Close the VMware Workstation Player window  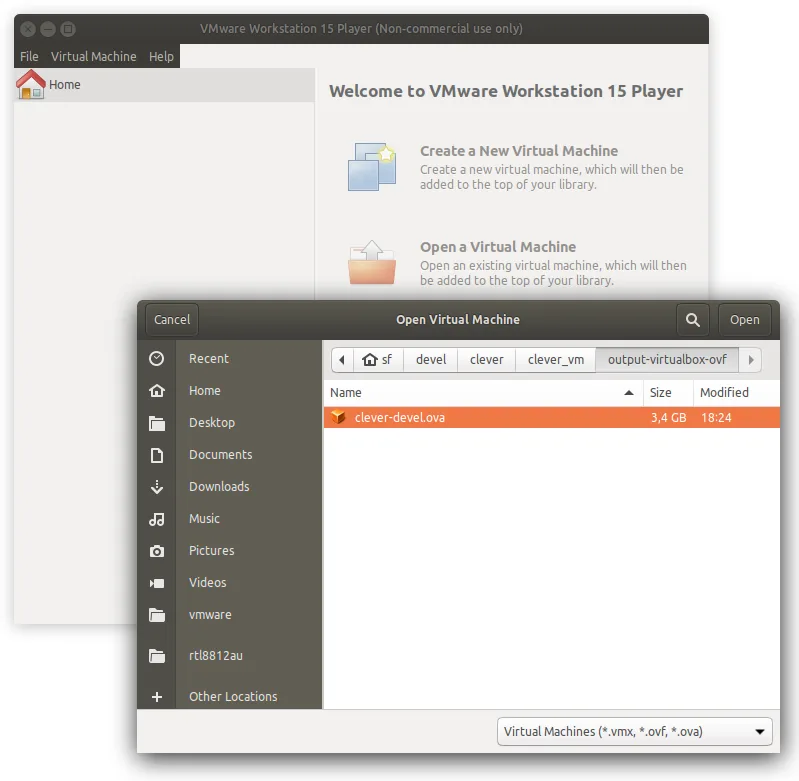[28, 29]
